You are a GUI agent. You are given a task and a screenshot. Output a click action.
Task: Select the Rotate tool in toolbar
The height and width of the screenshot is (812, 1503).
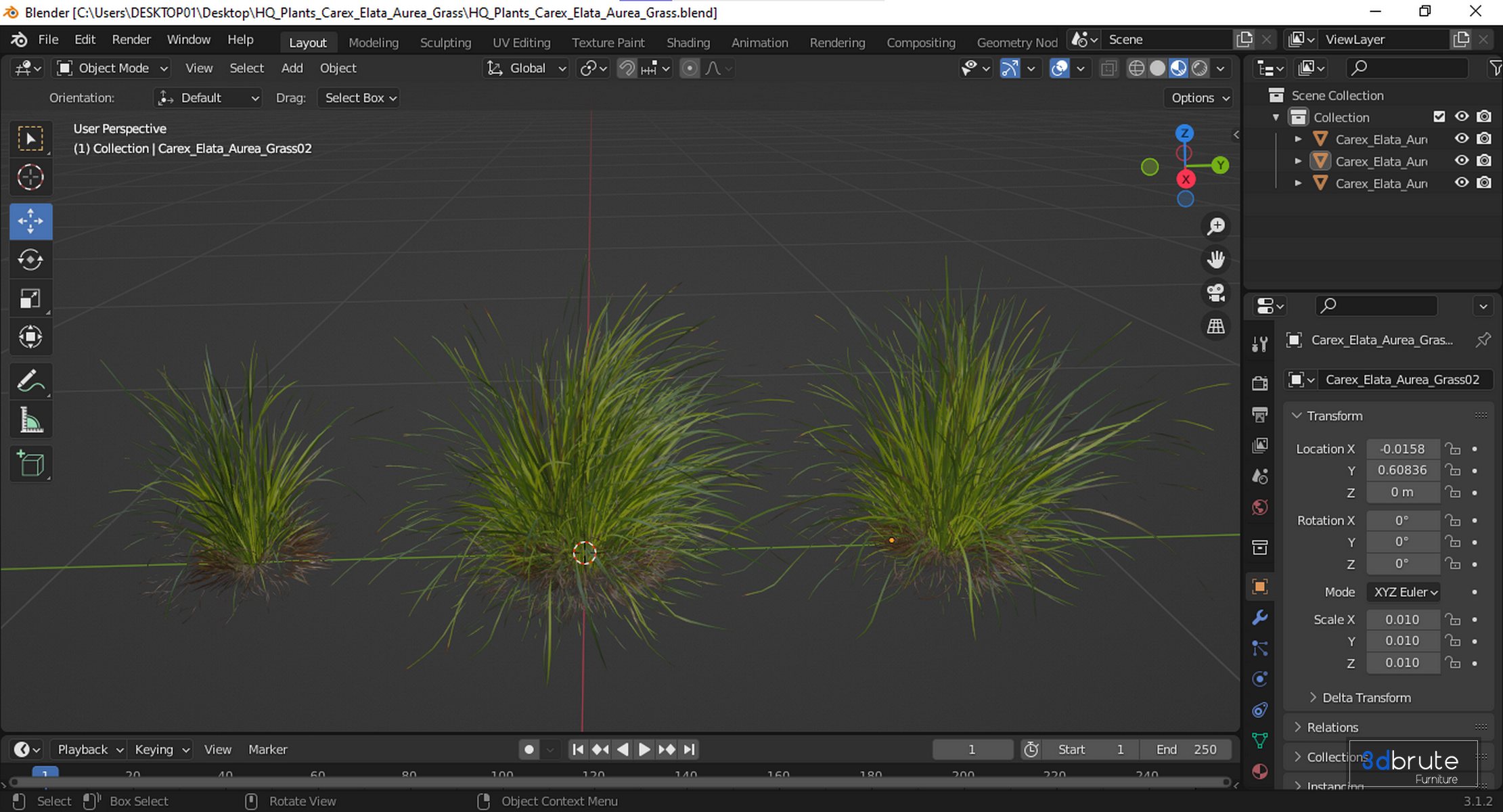click(x=30, y=260)
